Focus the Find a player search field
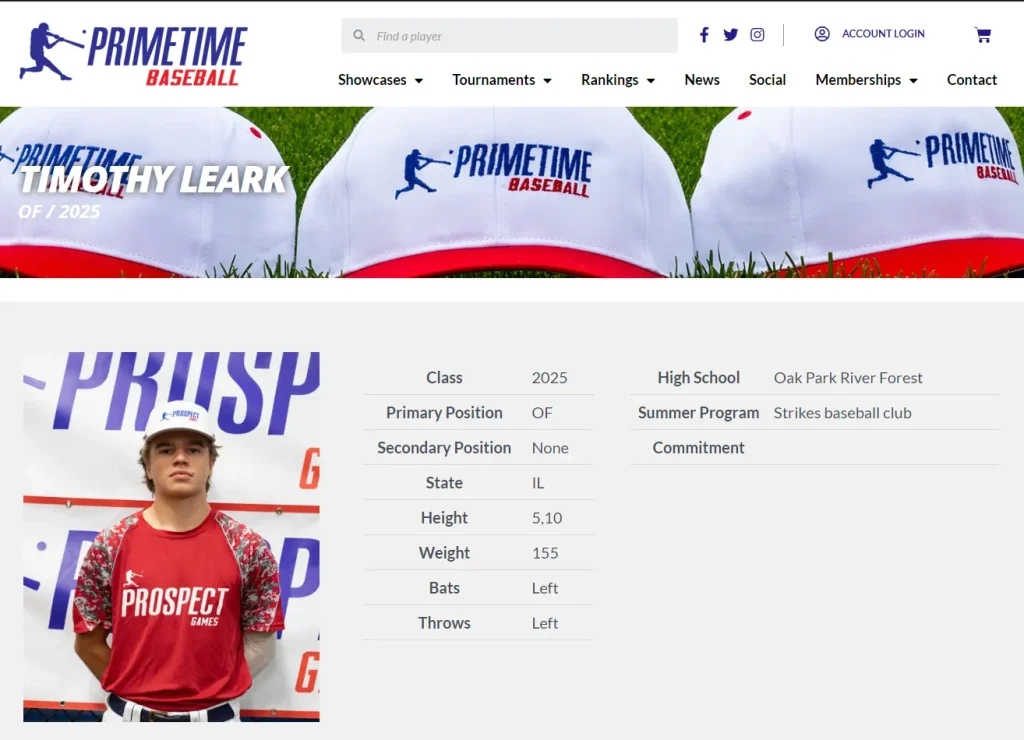The height and width of the screenshot is (740, 1024). click(509, 36)
